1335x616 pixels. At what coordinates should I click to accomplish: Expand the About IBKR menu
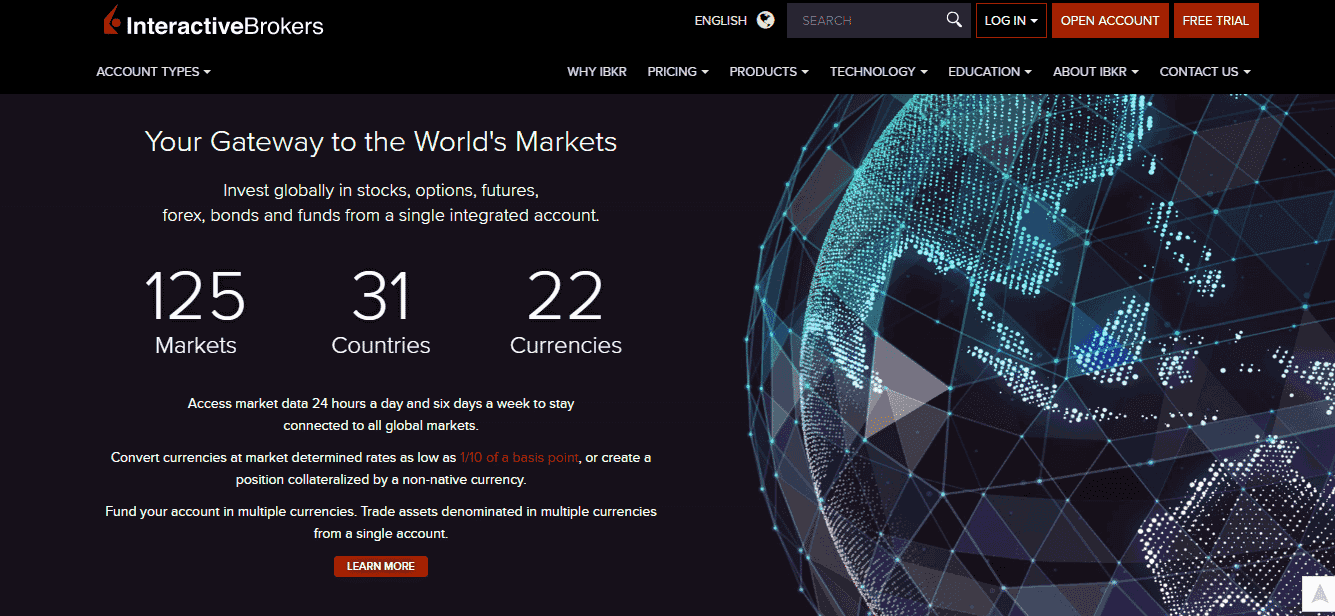(x=1096, y=72)
